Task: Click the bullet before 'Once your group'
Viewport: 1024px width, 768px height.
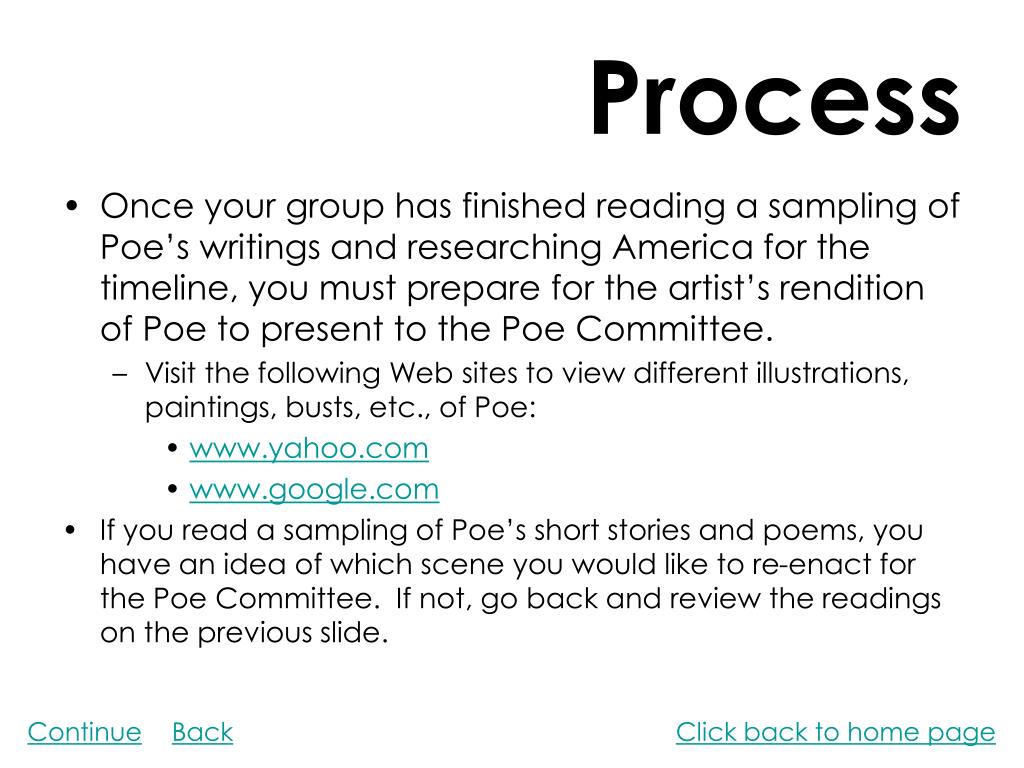Action: pyautogui.click(x=72, y=207)
